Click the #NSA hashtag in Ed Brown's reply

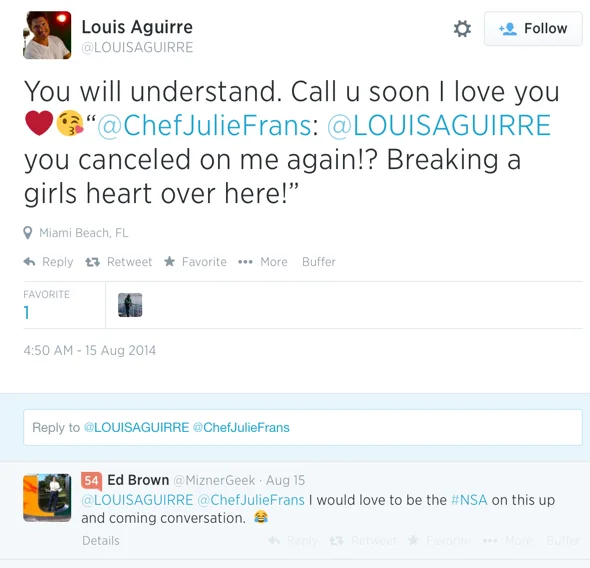pyautogui.click(x=469, y=500)
